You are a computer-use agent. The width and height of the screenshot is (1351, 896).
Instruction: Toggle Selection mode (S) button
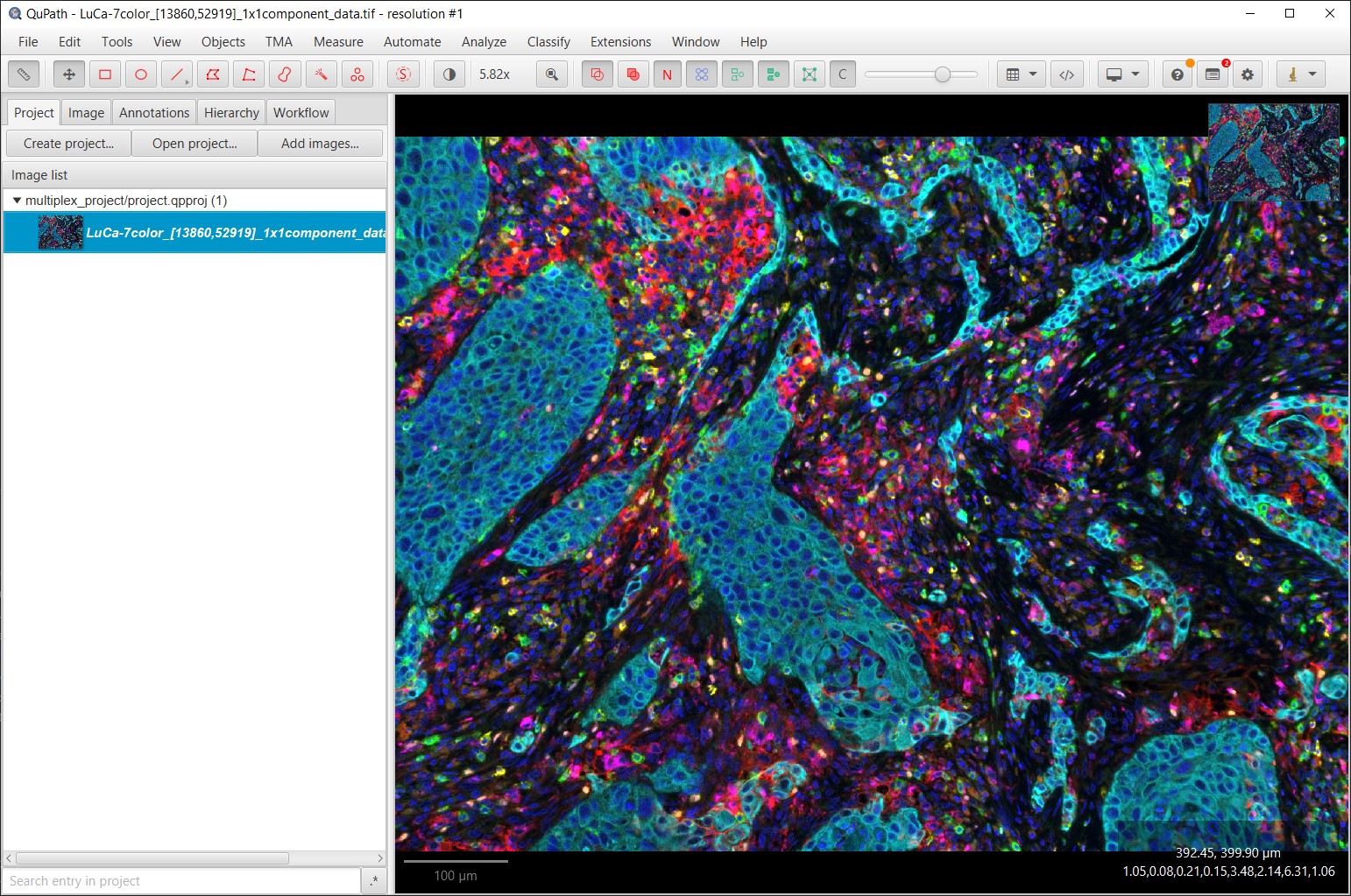pos(403,74)
